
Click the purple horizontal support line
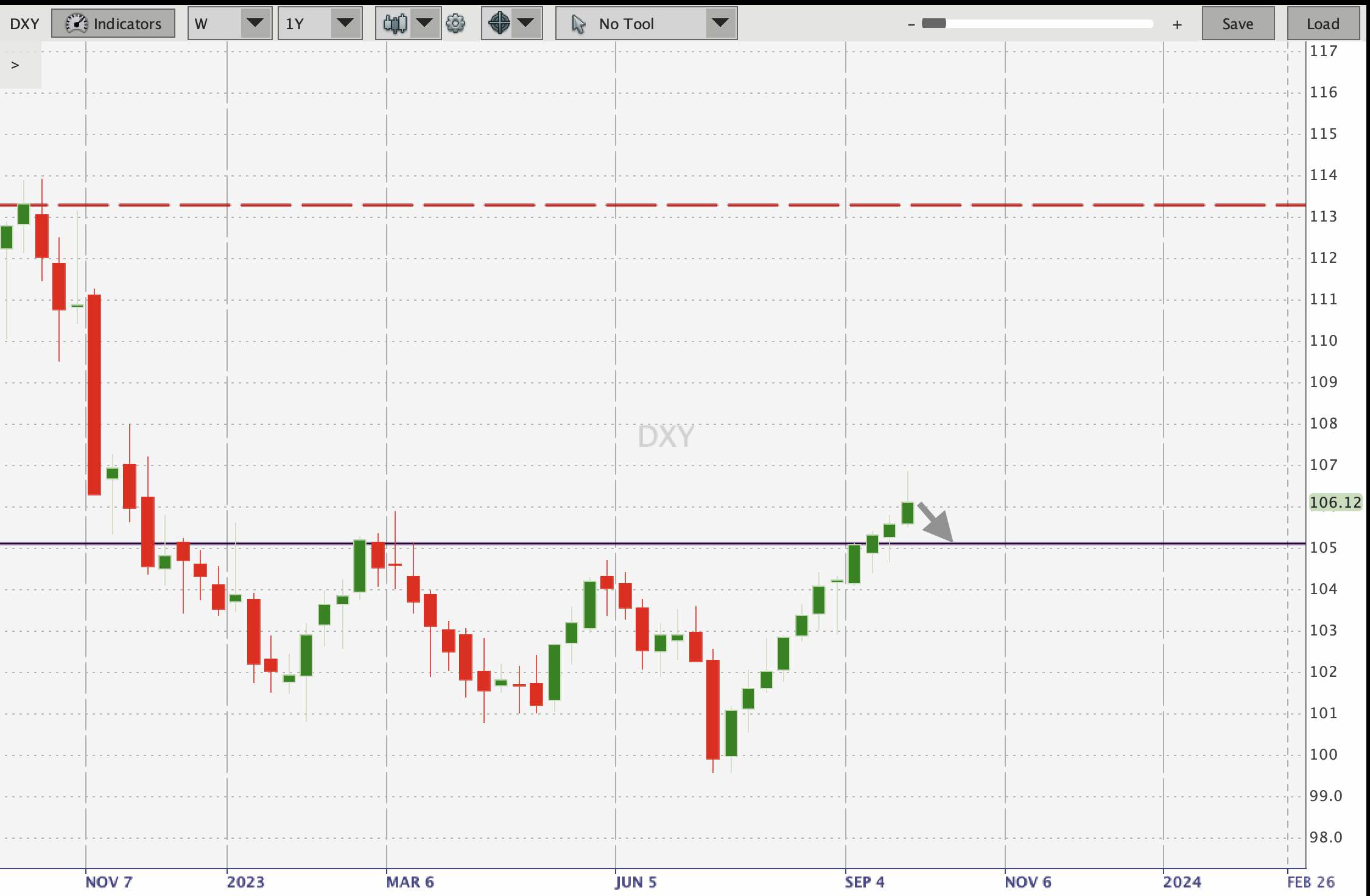653,543
